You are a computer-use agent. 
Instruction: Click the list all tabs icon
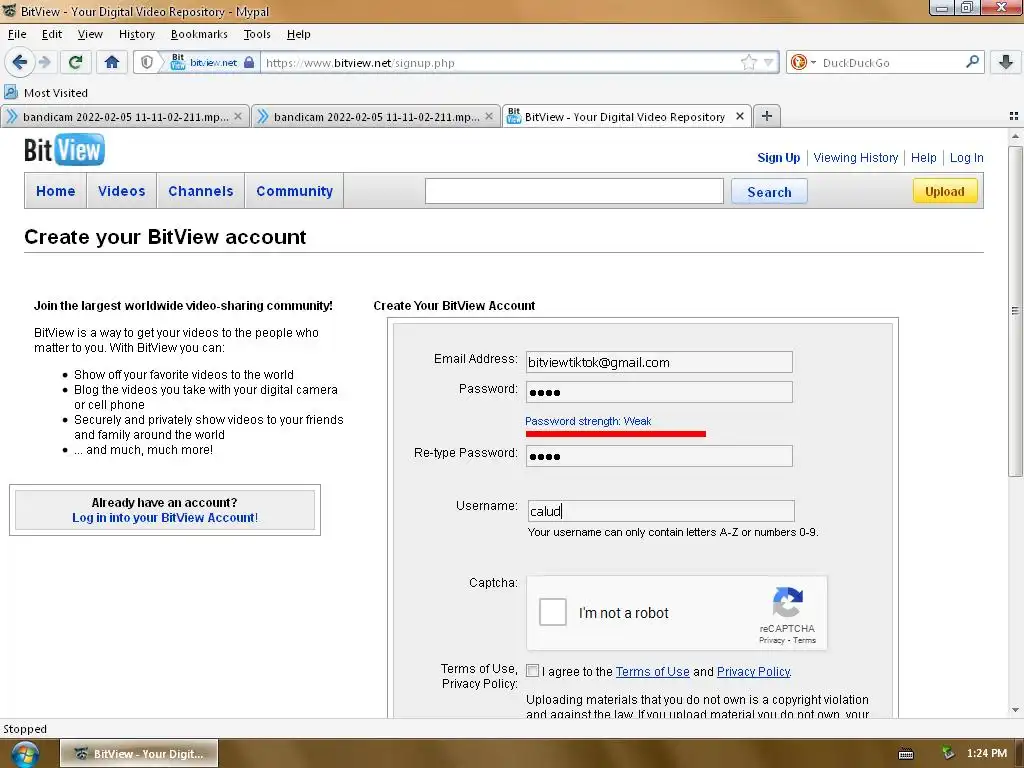click(x=1014, y=116)
